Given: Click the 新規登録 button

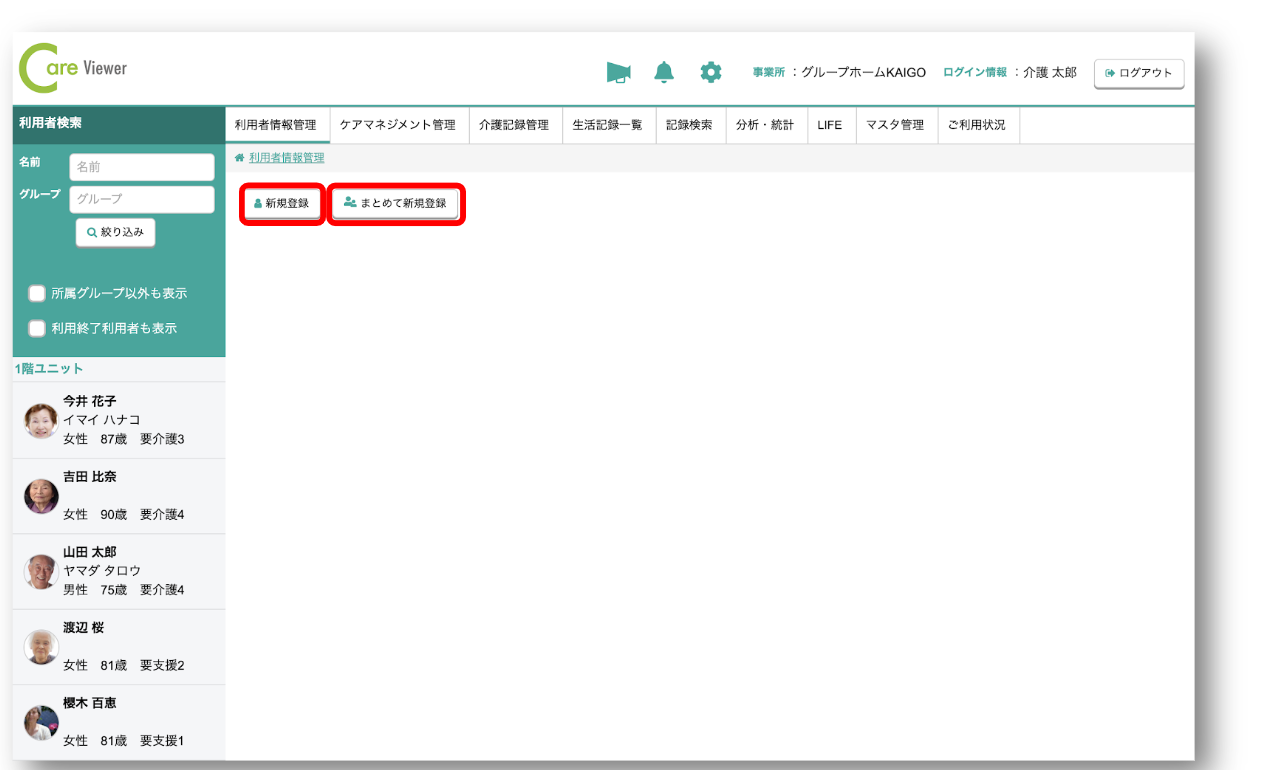Looking at the screenshot, I should 282,203.
